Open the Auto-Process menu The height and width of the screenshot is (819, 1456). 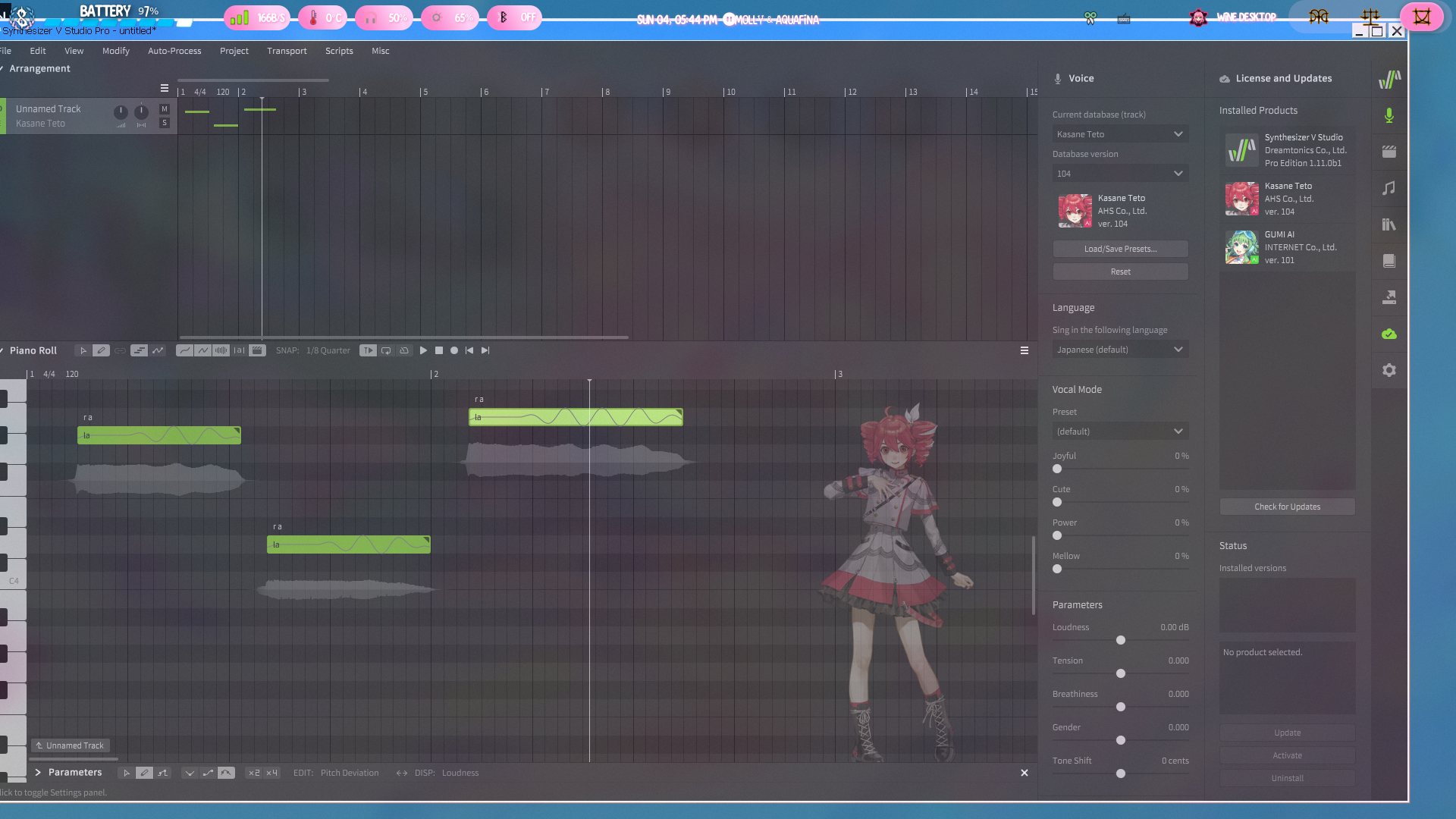point(174,51)
